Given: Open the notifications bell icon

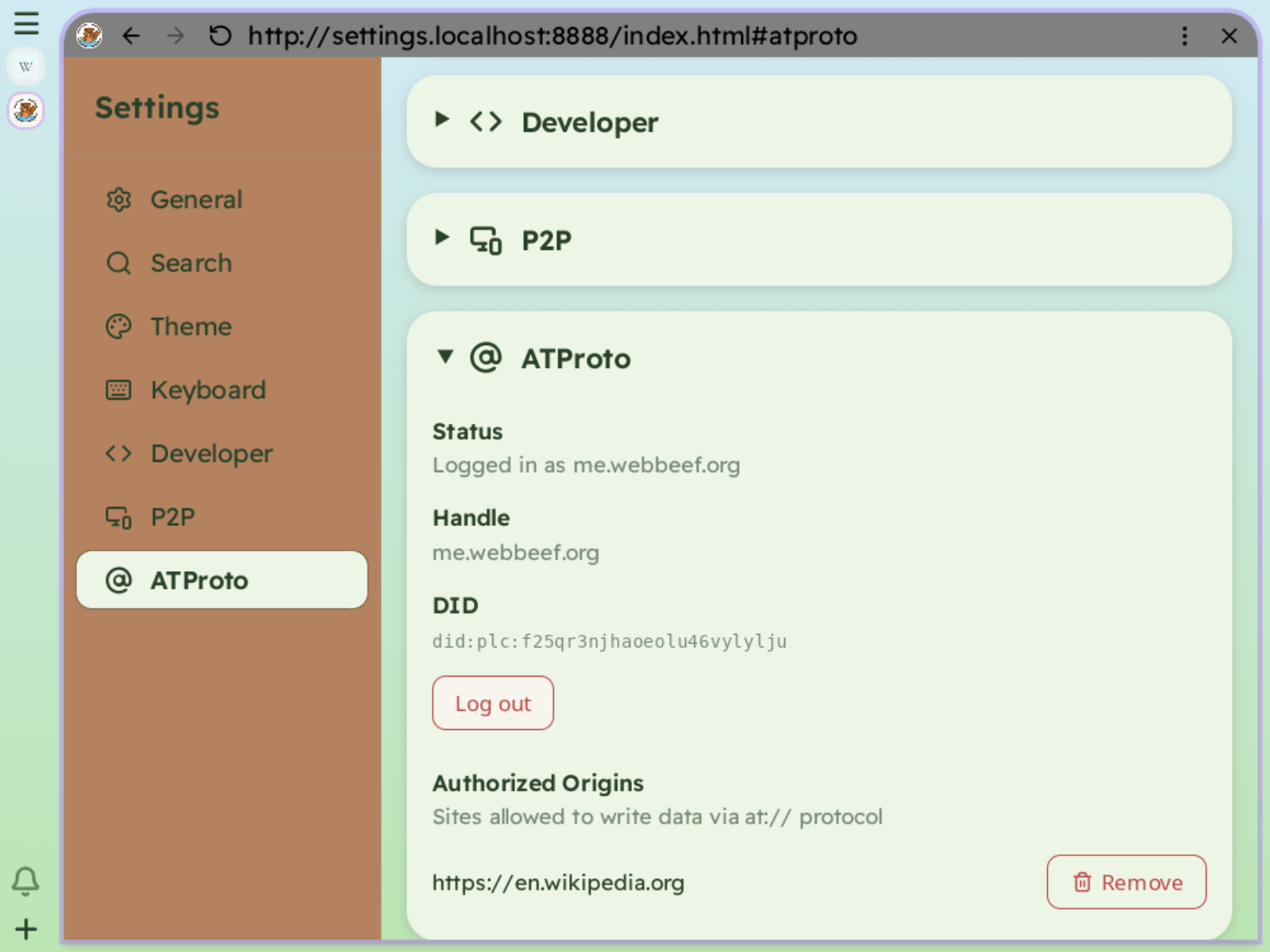Looking at the screenshot, I should pyautogui.click(x=26, y=881).
